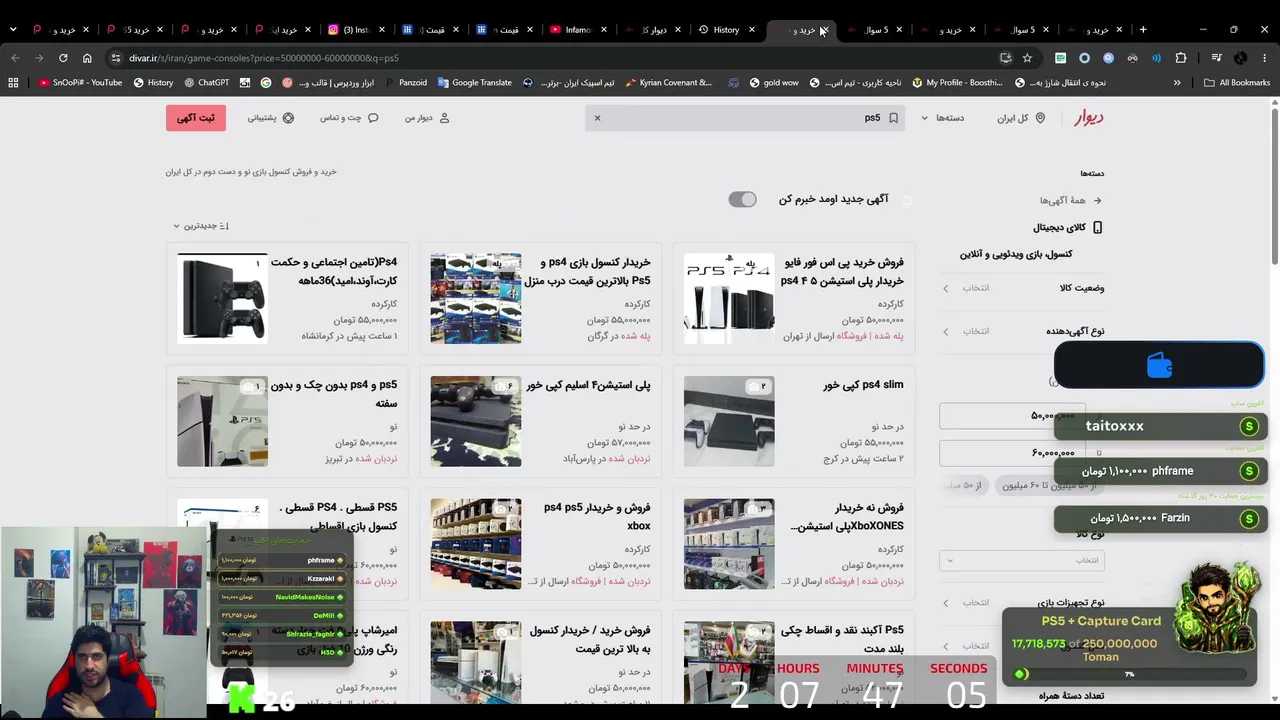This screenshot has height=720, width=1280.
Task: Open the نحوه ی انتقال شارژ bookmark
Action: point(1060,83)
